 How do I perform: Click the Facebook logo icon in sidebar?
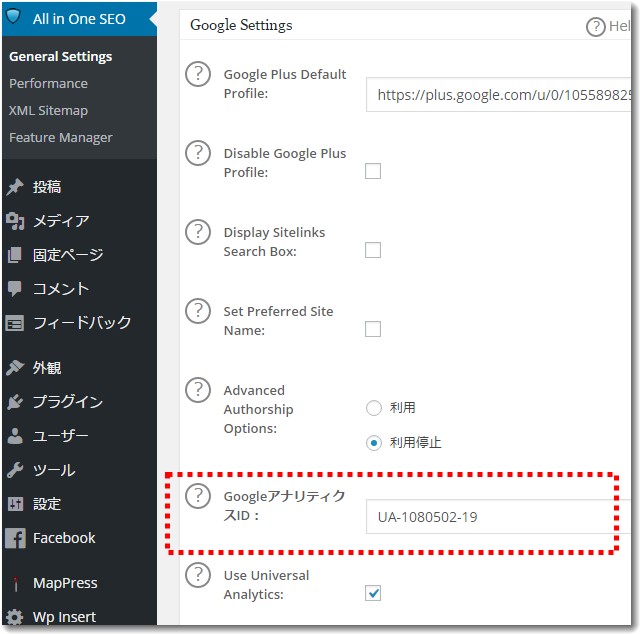15,538
